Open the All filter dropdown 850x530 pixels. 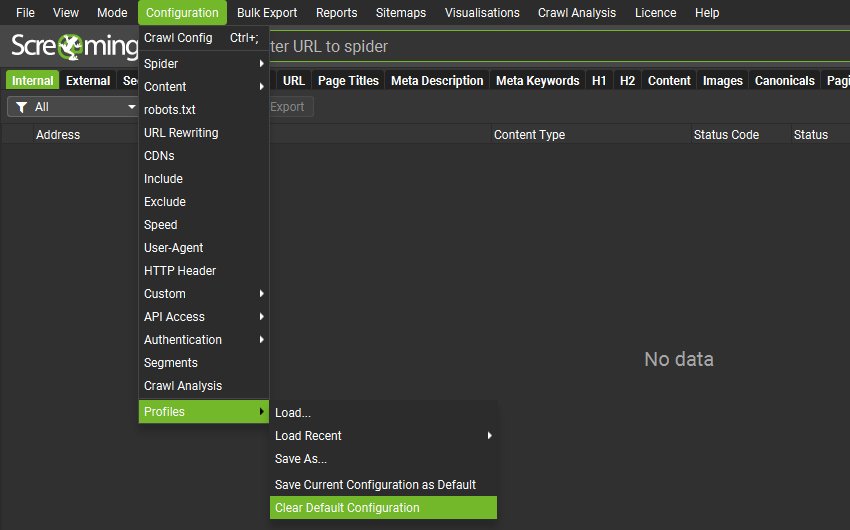73,107
